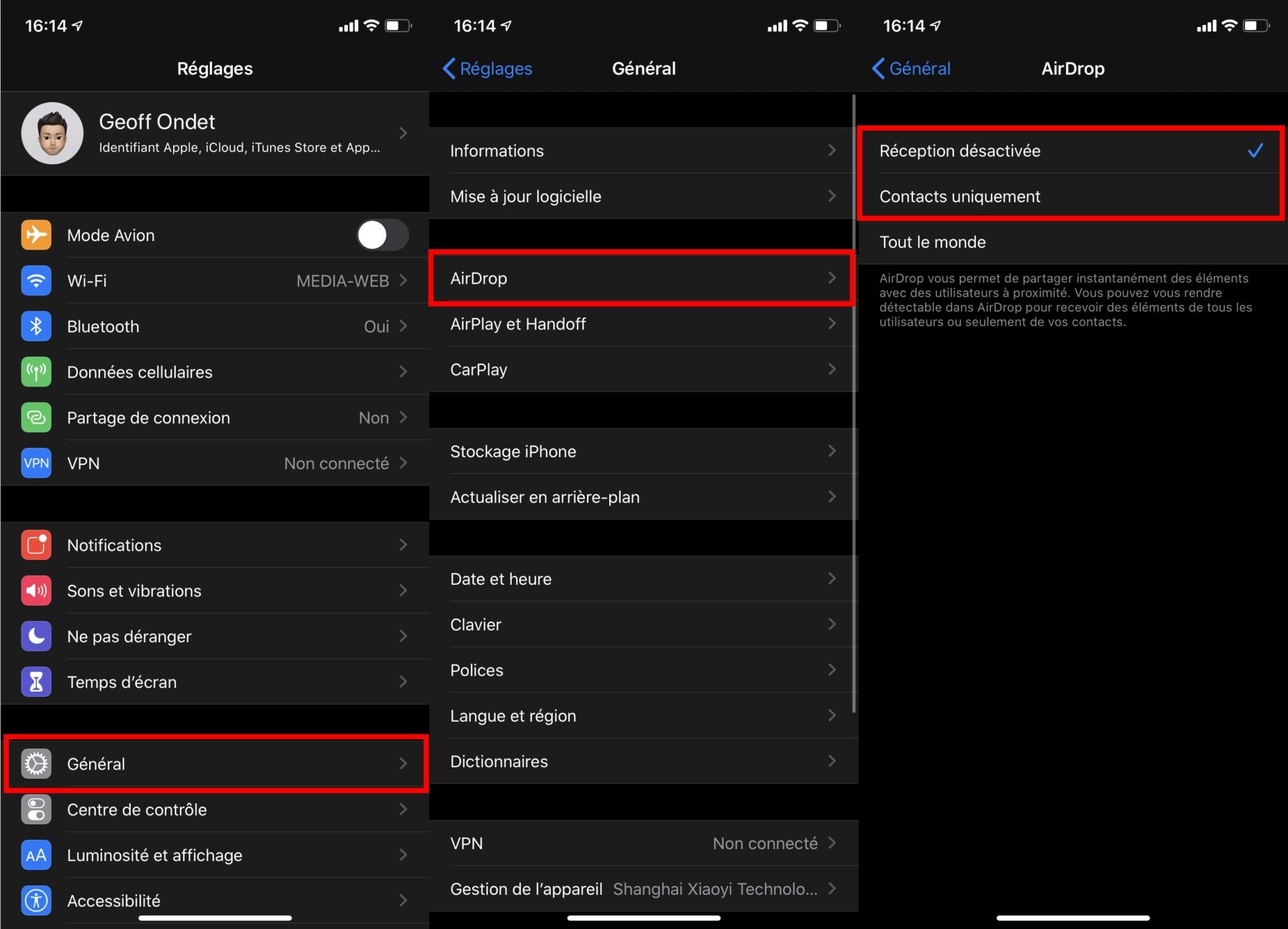Tap the checkmark beside Réception désactivée
Image resolution: width=1288 pixels, height=929 pixels.
point(1255,150)
